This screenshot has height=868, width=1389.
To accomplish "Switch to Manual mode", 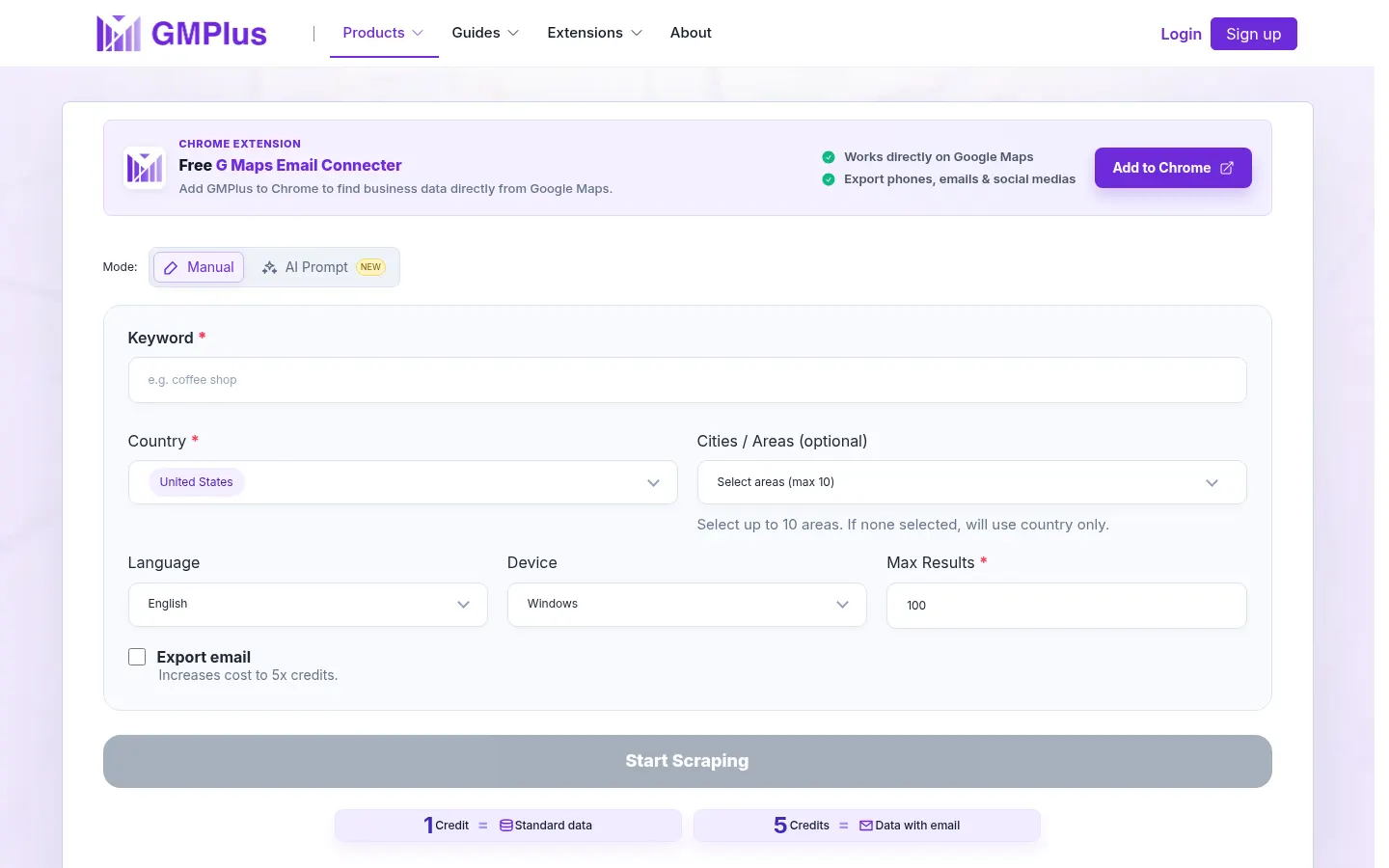I will [x=199, y=267].
